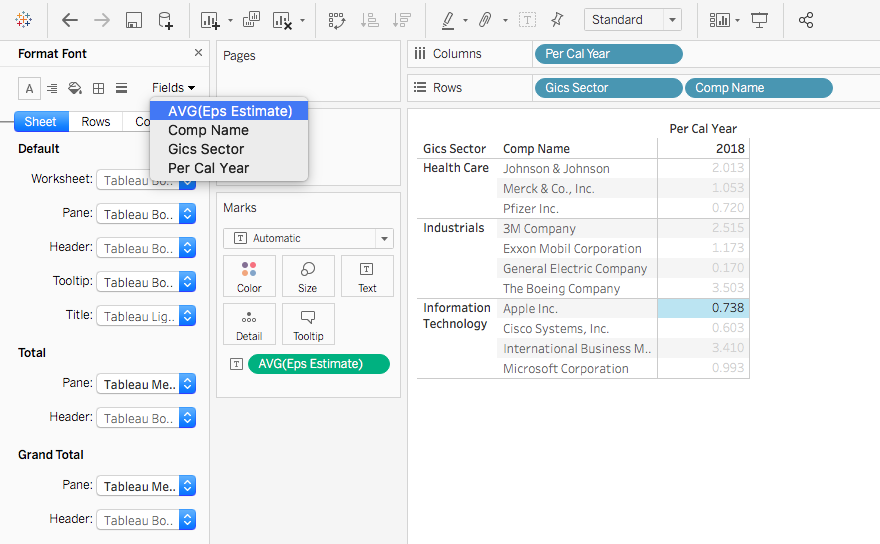Close the Format Font pane
This screenshot has width=880, height=544.
(198, 53)
